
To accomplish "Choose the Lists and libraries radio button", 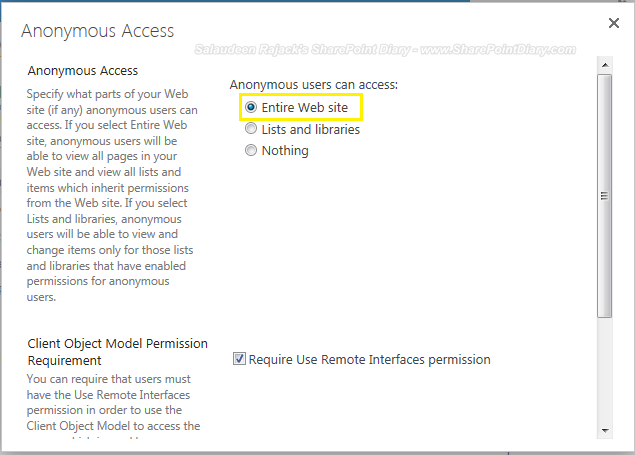I will [251, 129].
